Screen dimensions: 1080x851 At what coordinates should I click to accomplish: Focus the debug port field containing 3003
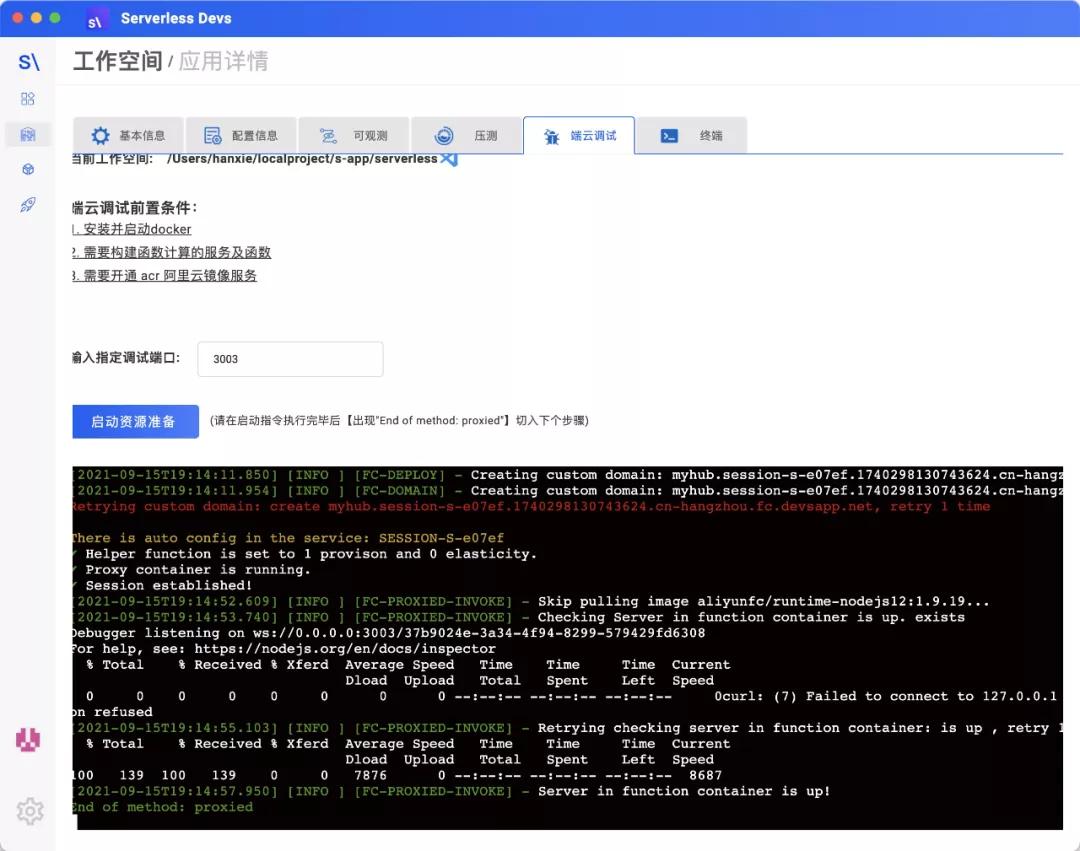290,359
